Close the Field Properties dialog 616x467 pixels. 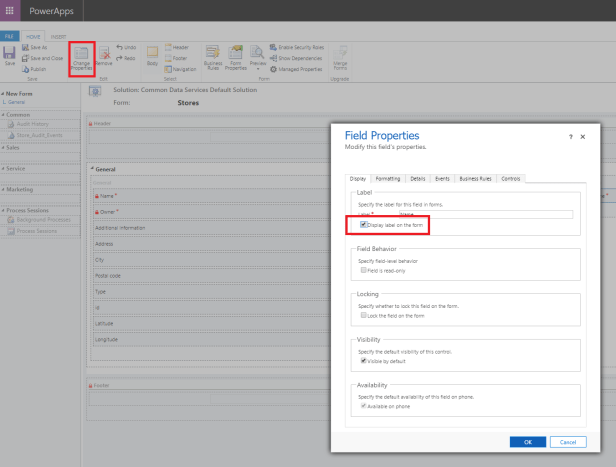[x=583, y=137]
